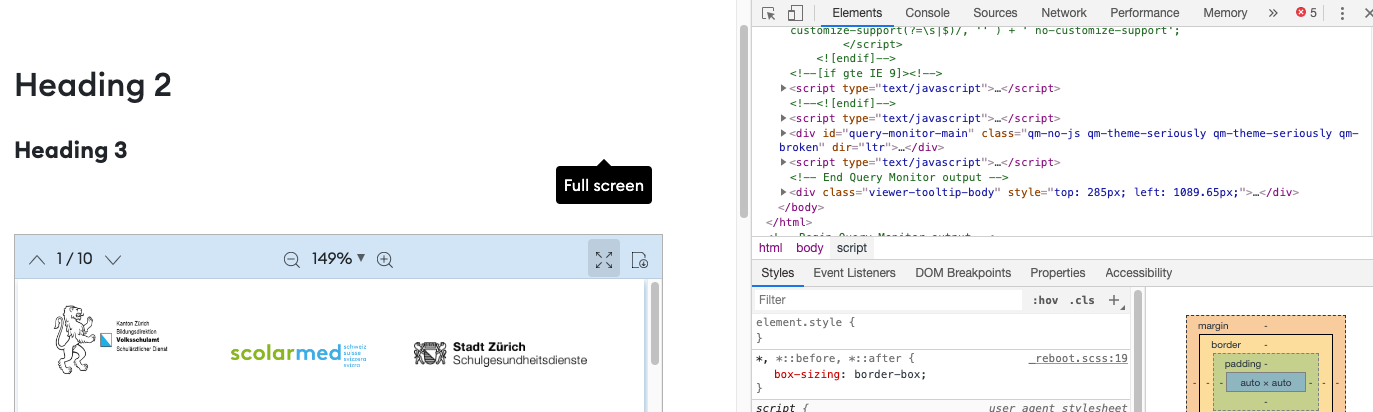This screenshot has width=1373, height=412.
Task: Switch to the Styles pane tab
Action: click(x=777, y=273)
